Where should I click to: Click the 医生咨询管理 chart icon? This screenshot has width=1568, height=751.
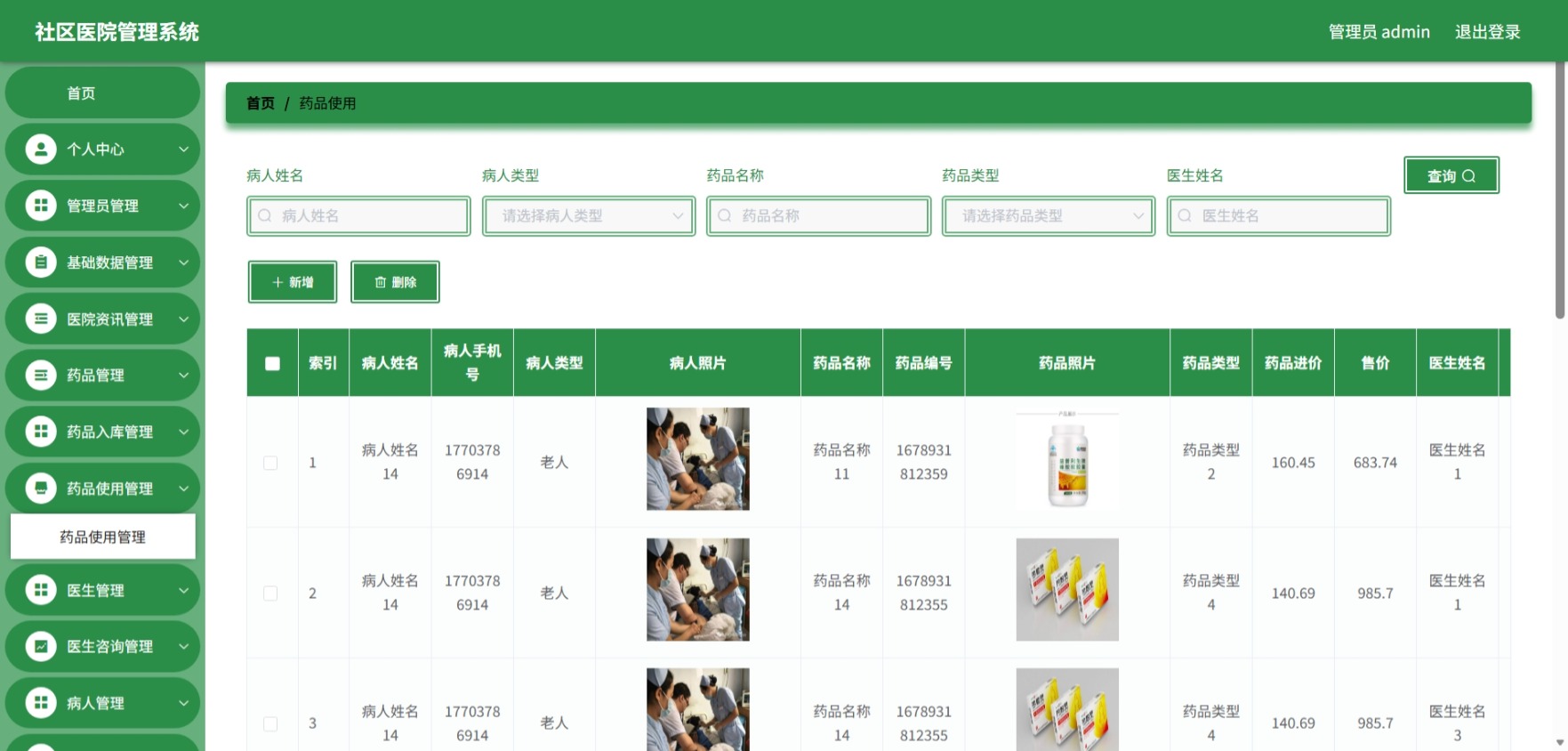[40, 646]
